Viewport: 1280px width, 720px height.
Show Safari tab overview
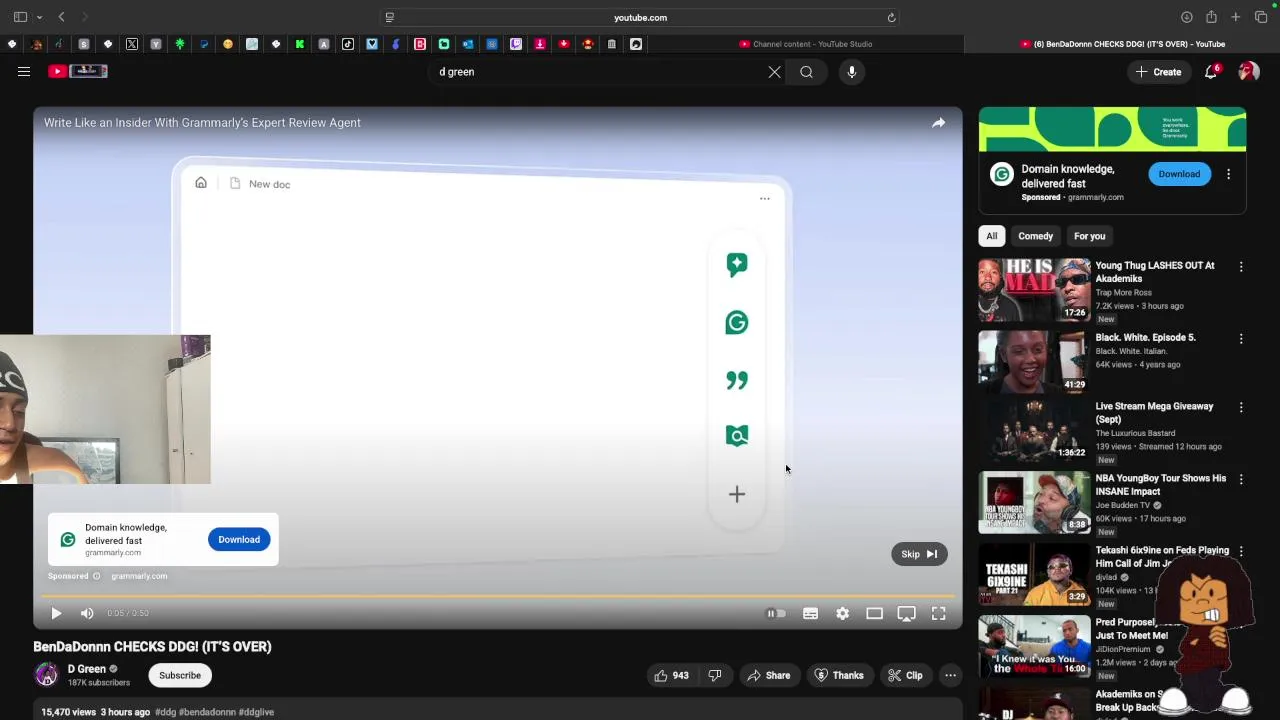coord(1261,17)
